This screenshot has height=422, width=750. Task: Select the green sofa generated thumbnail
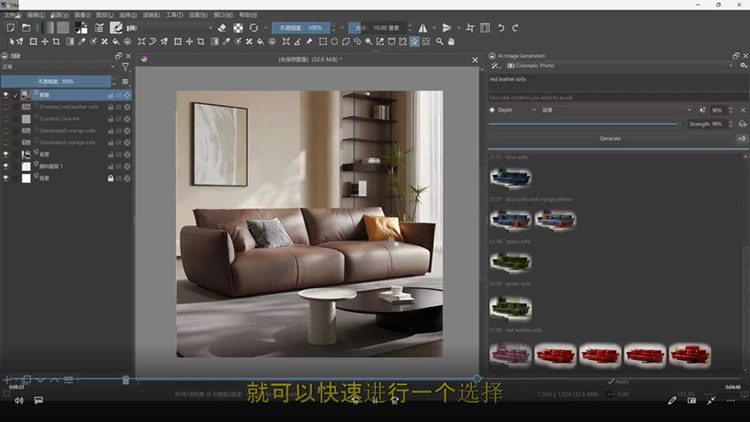509,260
